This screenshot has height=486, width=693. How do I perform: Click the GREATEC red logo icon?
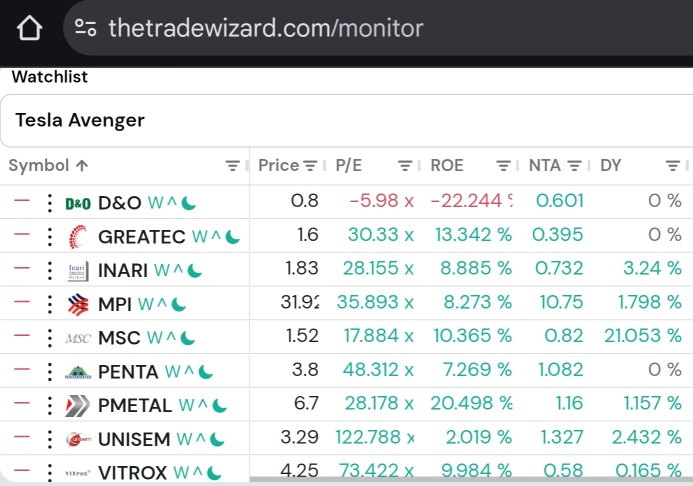point(78,237)
